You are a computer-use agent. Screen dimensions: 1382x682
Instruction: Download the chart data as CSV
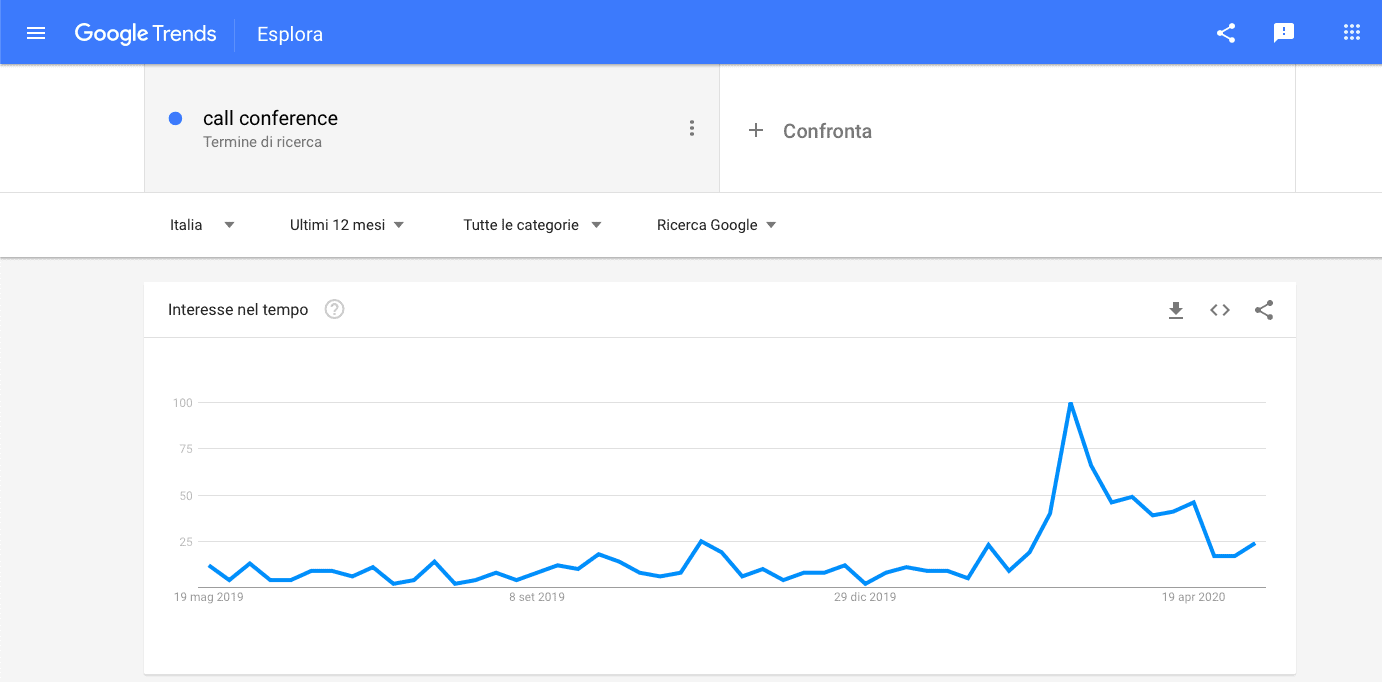tap(1176, 310)
